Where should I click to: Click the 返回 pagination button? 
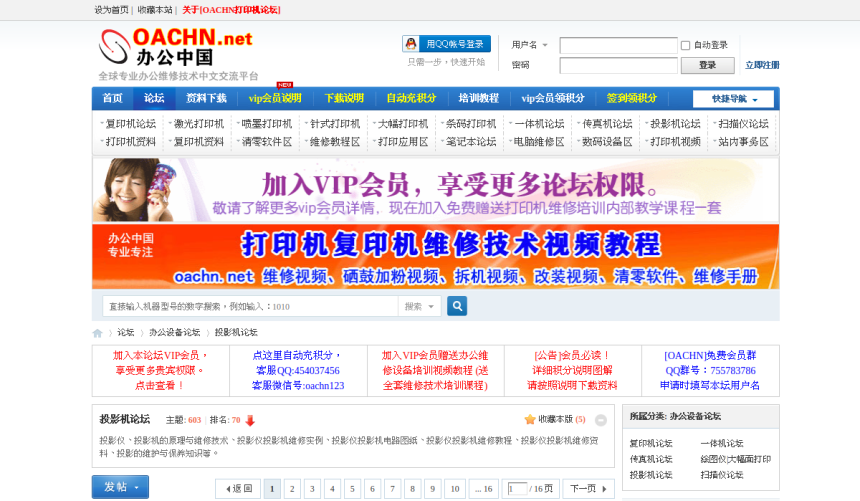(239, 488)
